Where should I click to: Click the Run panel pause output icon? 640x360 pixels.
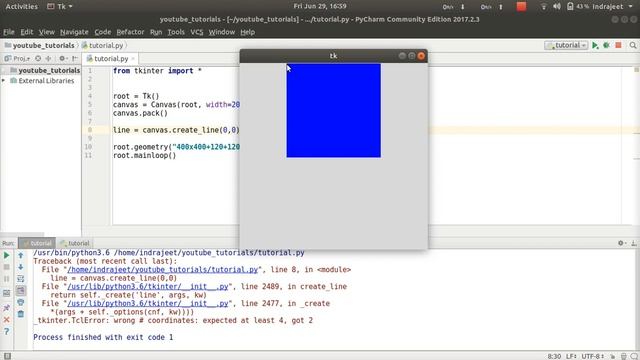[7, 279]
